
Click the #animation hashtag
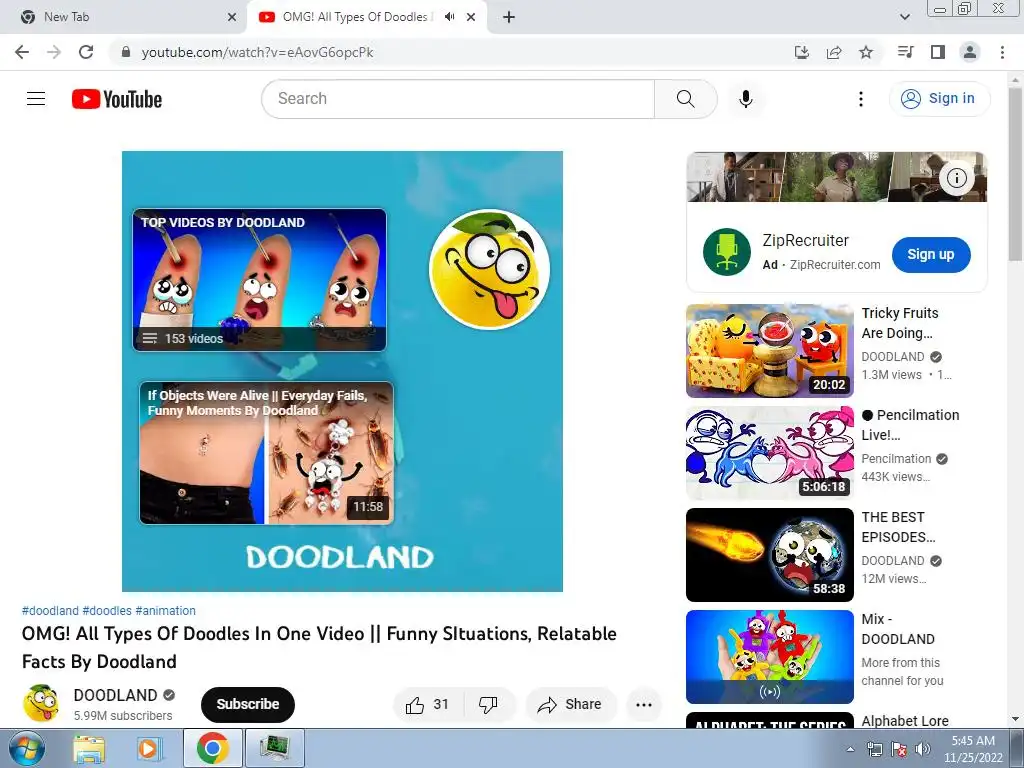165,611
